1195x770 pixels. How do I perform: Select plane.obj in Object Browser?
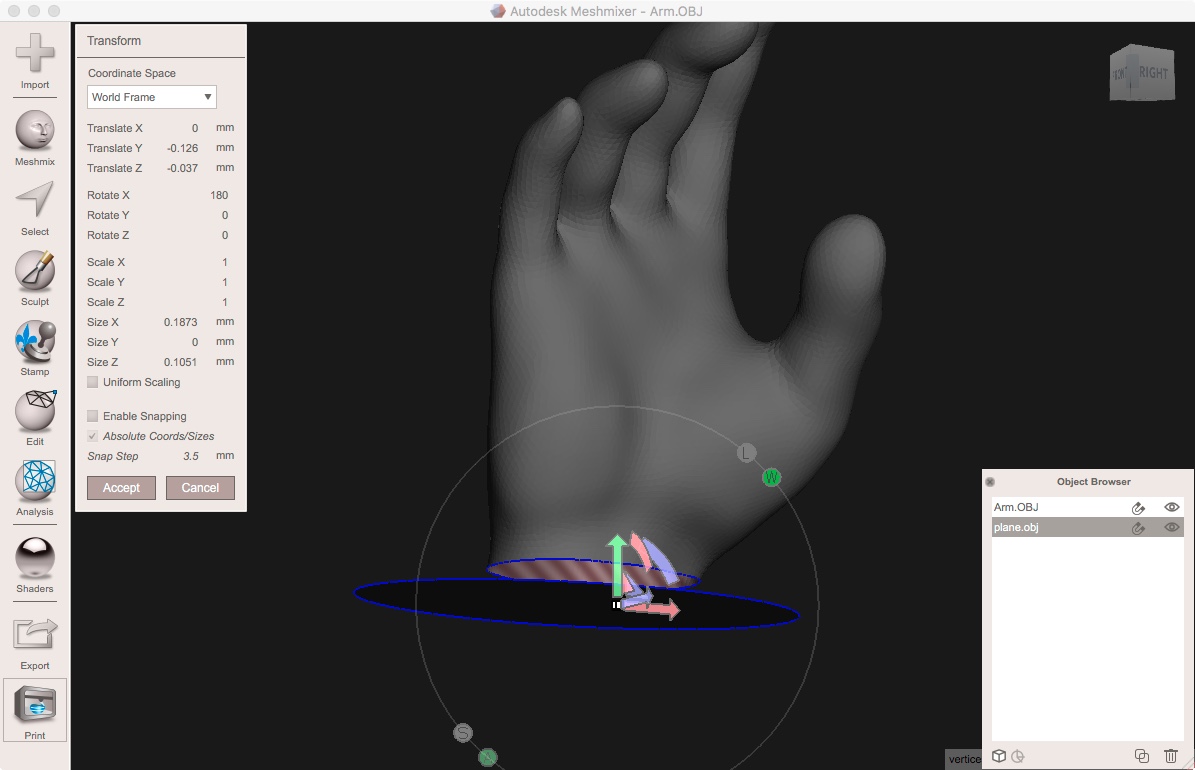(1088, 527)
